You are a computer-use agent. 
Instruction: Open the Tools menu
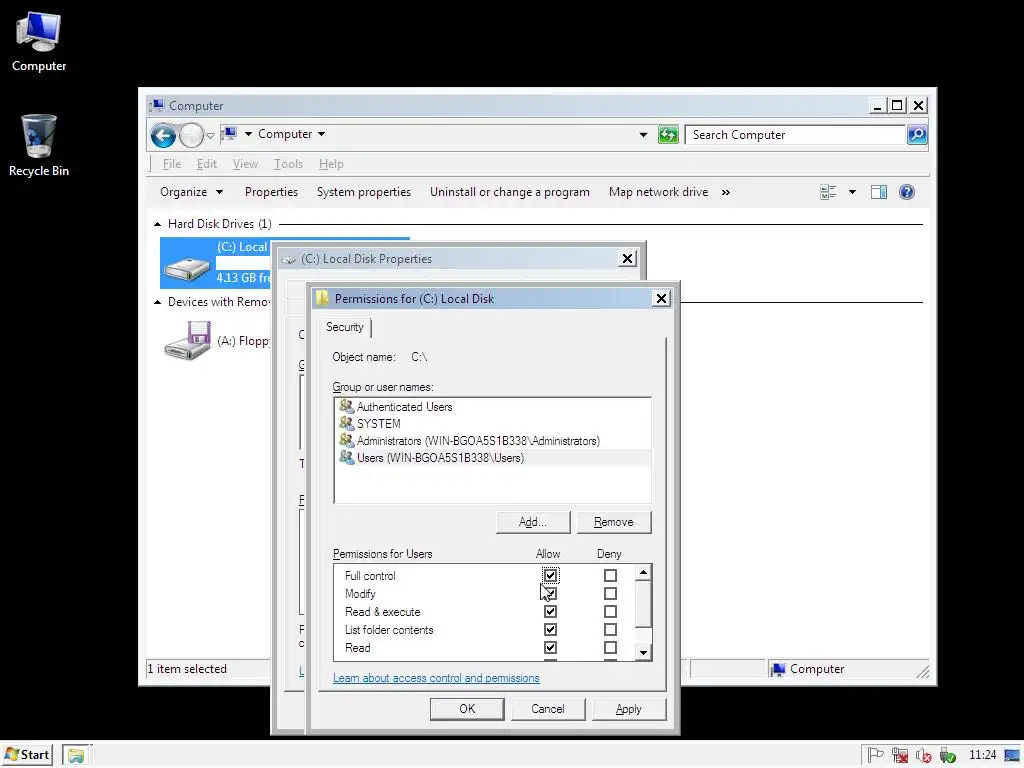[x=288, y=164]
